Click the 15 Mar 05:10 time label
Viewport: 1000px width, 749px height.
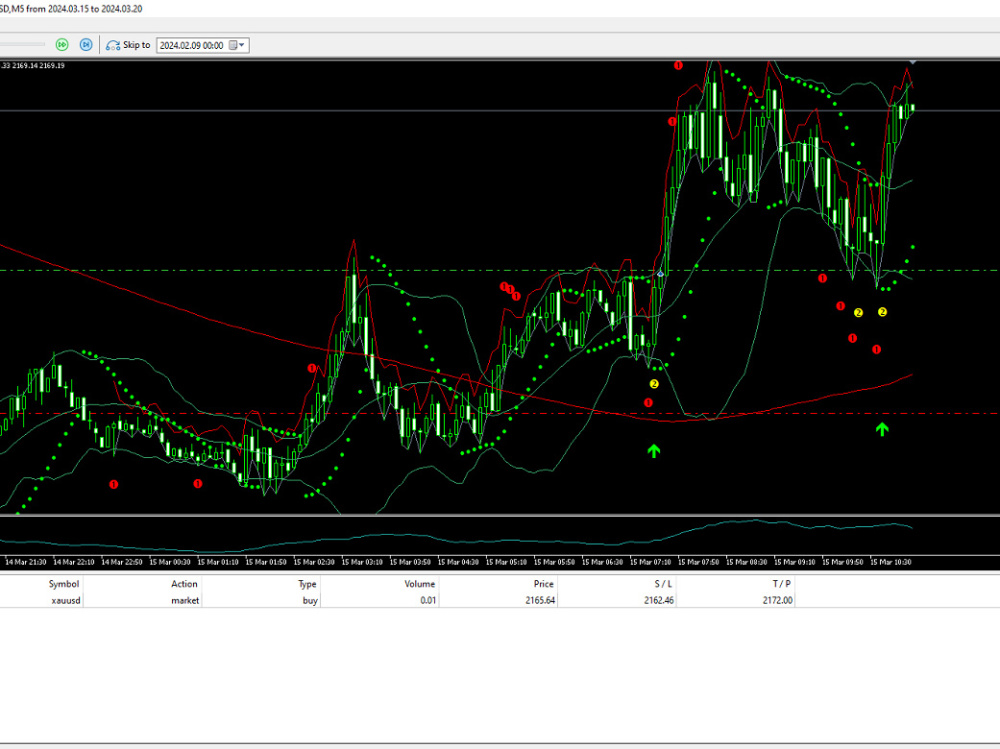[506, 562]
